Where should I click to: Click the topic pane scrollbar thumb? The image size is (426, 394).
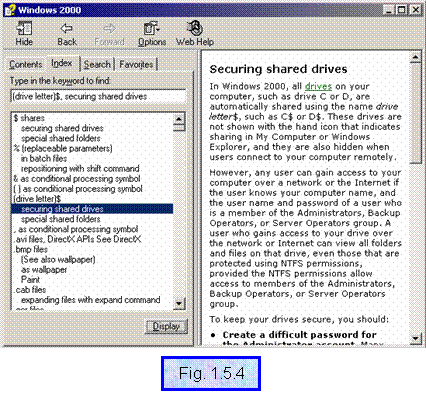coord(415,113)
